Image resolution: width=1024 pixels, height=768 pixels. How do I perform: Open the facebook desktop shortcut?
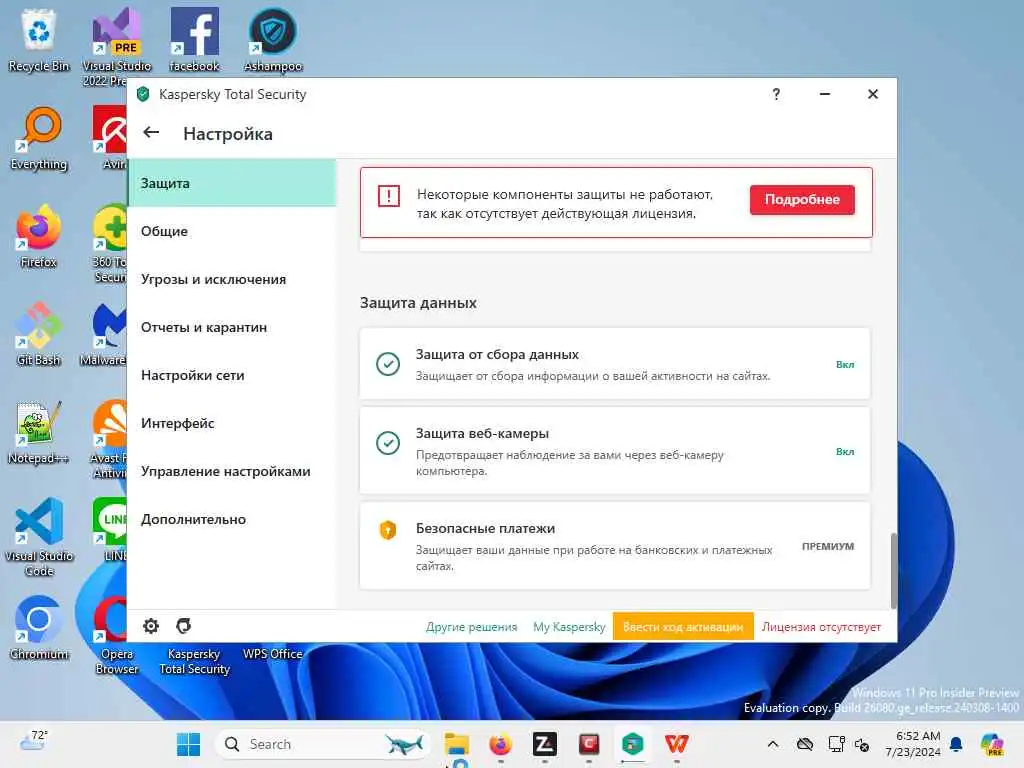pos(194,40)
